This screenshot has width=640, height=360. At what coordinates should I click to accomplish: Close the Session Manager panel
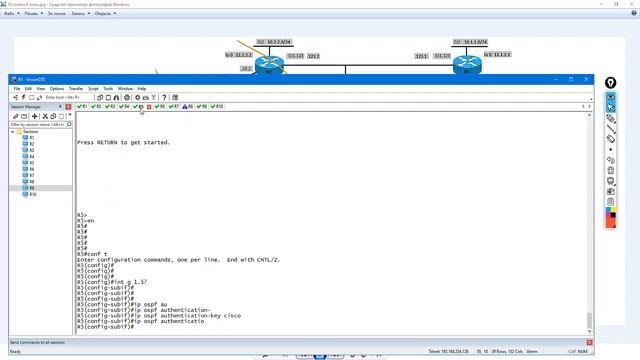pyautogui.click(x=68, y=107)
